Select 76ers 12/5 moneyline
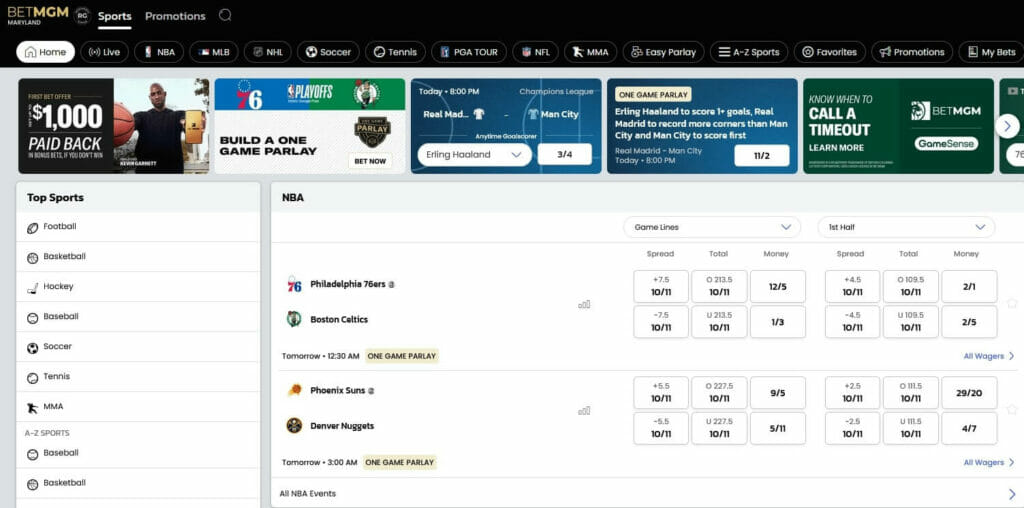This screenshot has height=508, width=1024. [x=778, y=287]
